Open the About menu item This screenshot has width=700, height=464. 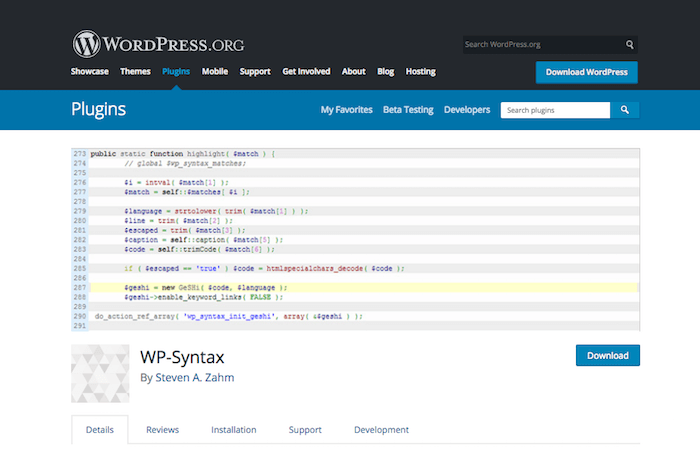(354, 71)
